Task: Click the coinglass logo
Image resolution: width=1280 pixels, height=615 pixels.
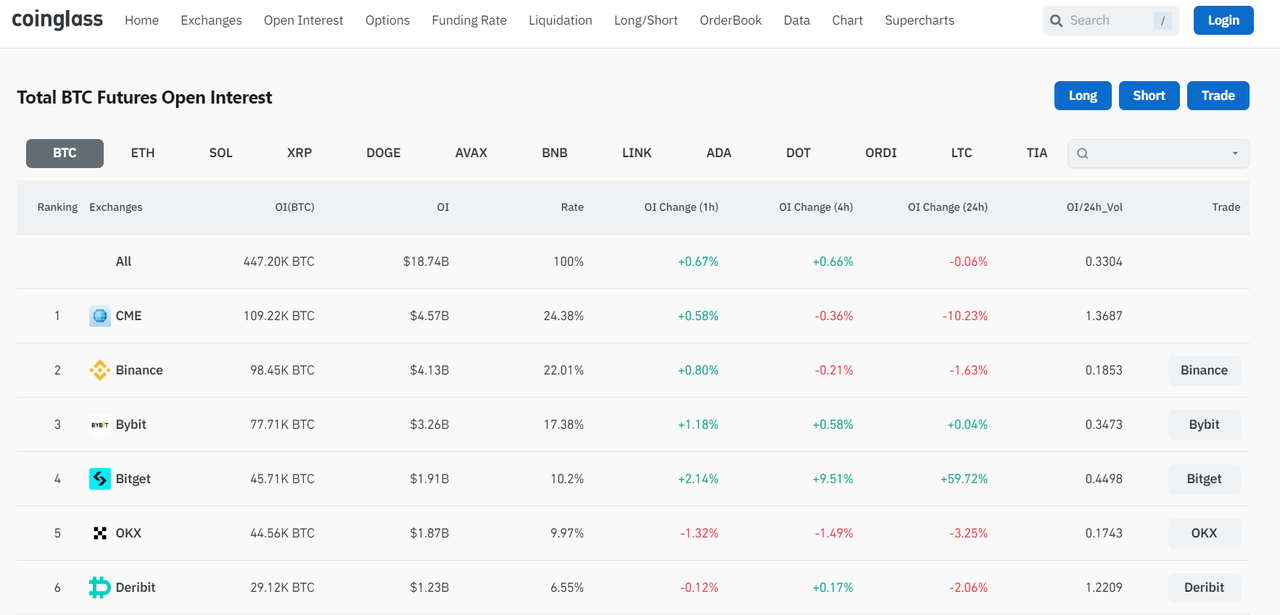Action: [x=57, y=20]
